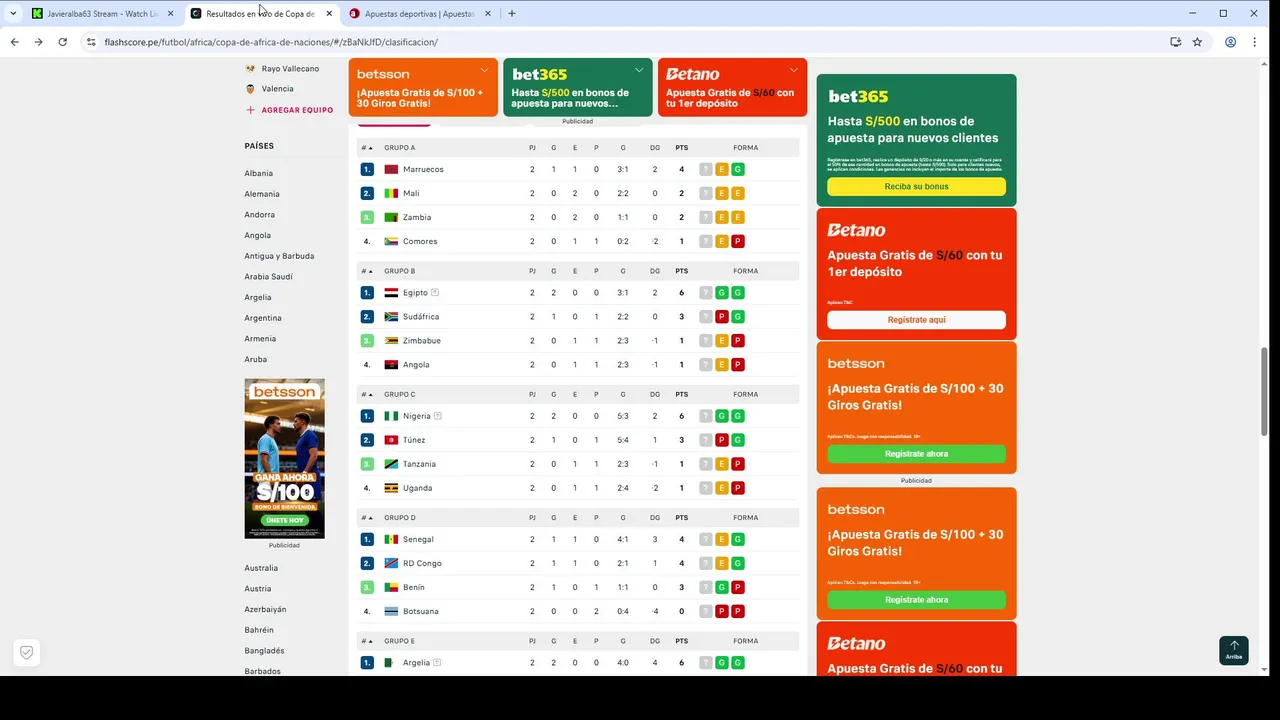Click Zimbabue in the Grupo B table
Screen dimensions: 1280x720
pyautogui.click(x=422, y=341)
